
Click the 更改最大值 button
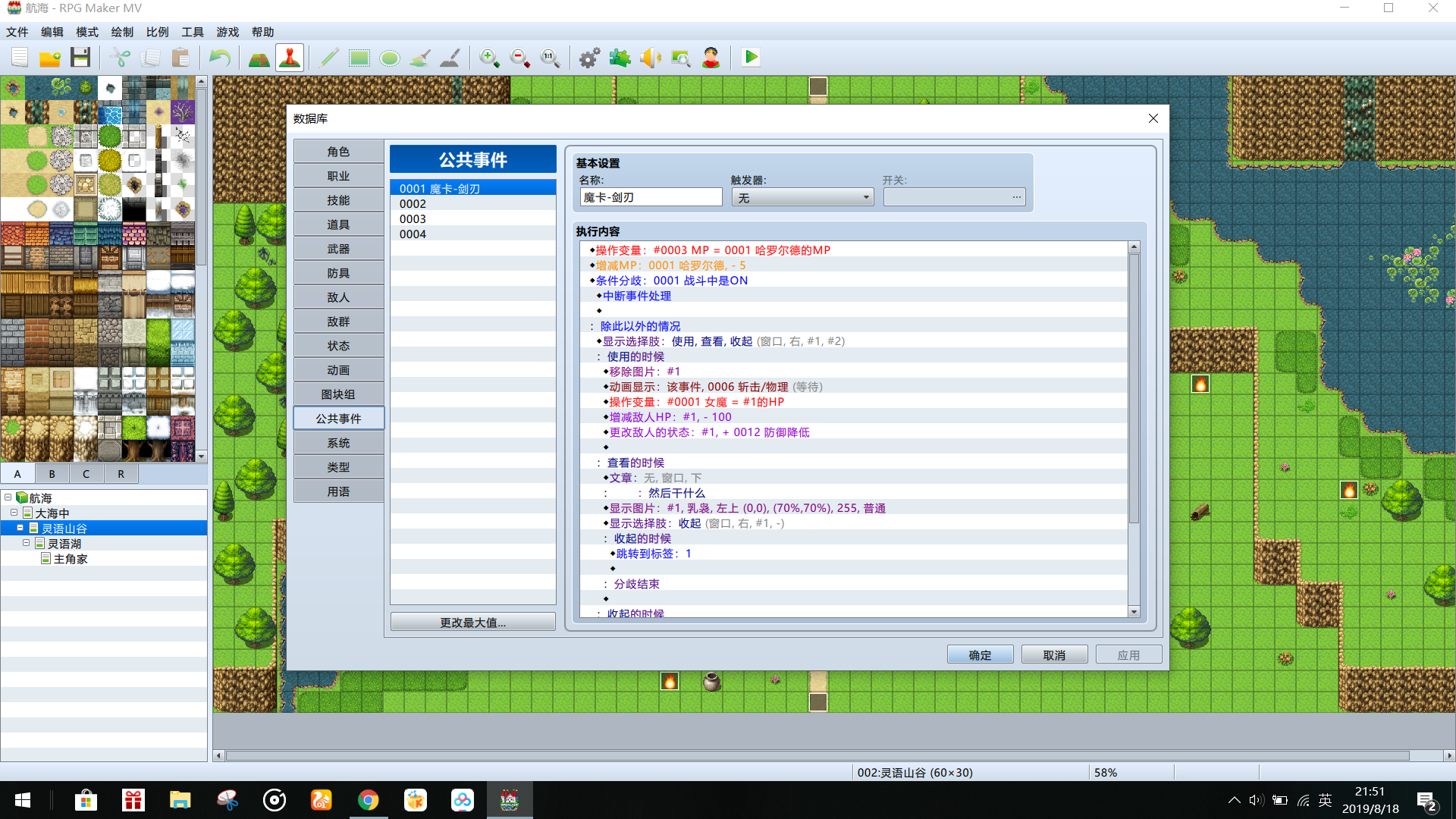472,622
